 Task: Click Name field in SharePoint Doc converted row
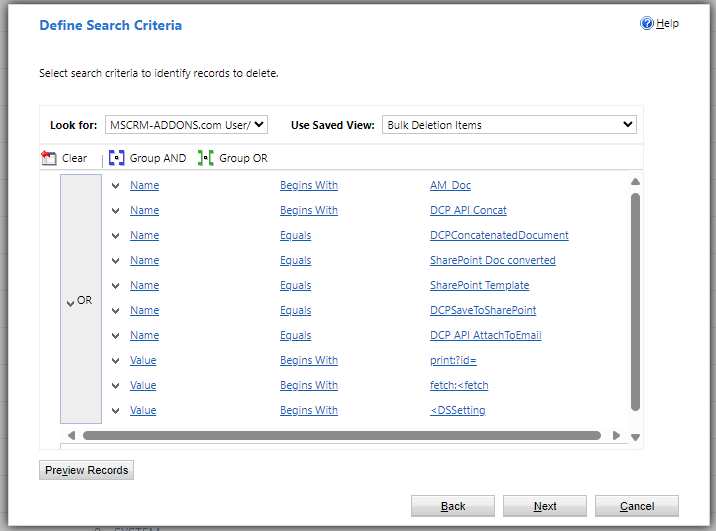[144, 260]
